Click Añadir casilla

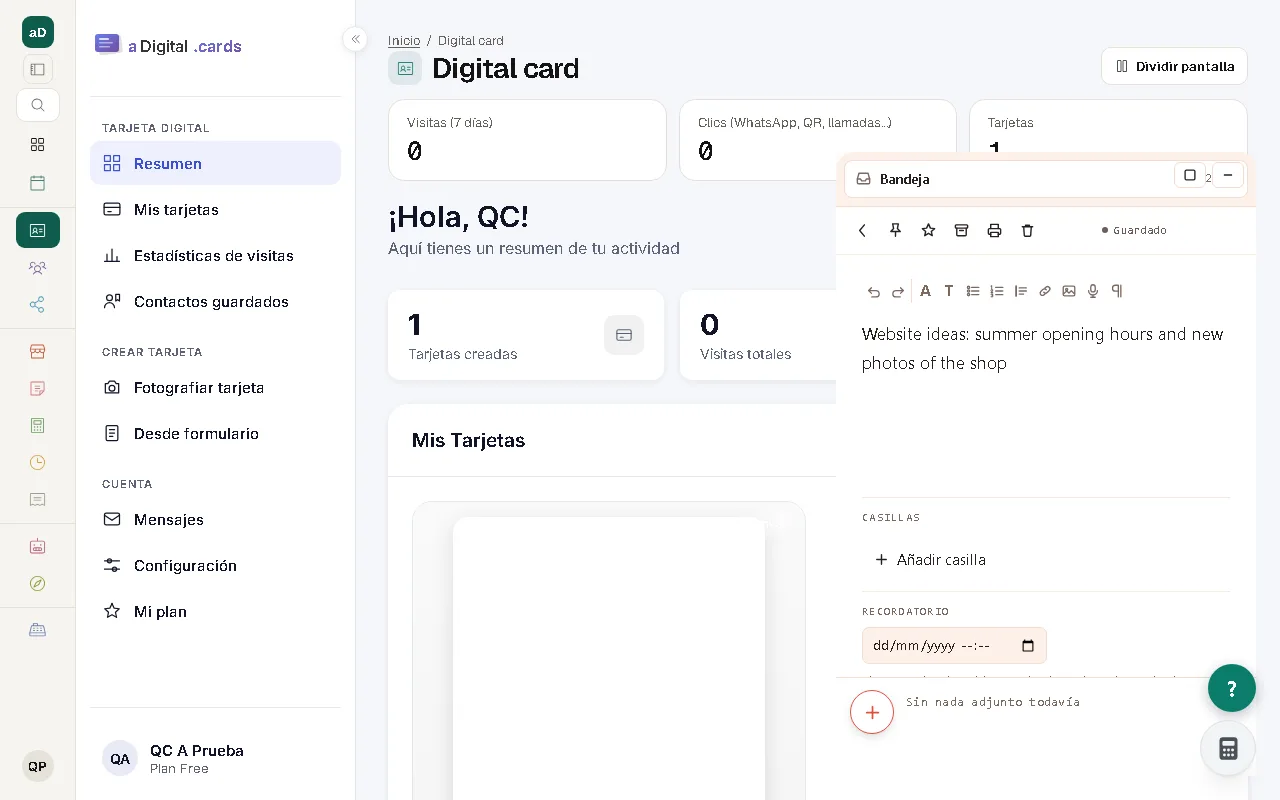pos(930,560)
